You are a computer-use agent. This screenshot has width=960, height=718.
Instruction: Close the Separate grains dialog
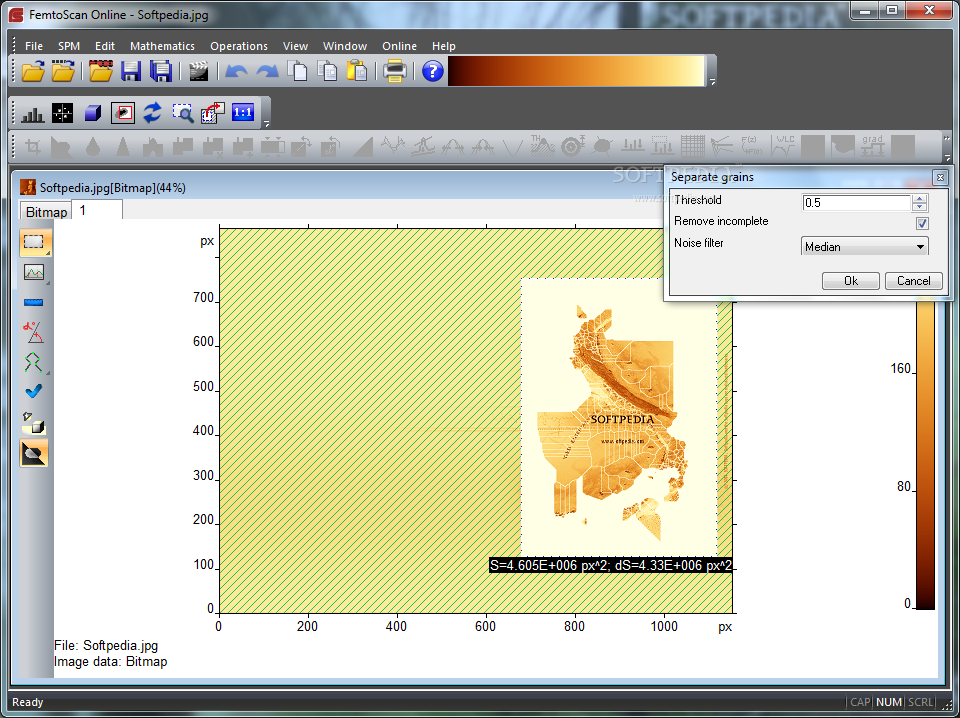pyautogui.click(x=940, y=178)
